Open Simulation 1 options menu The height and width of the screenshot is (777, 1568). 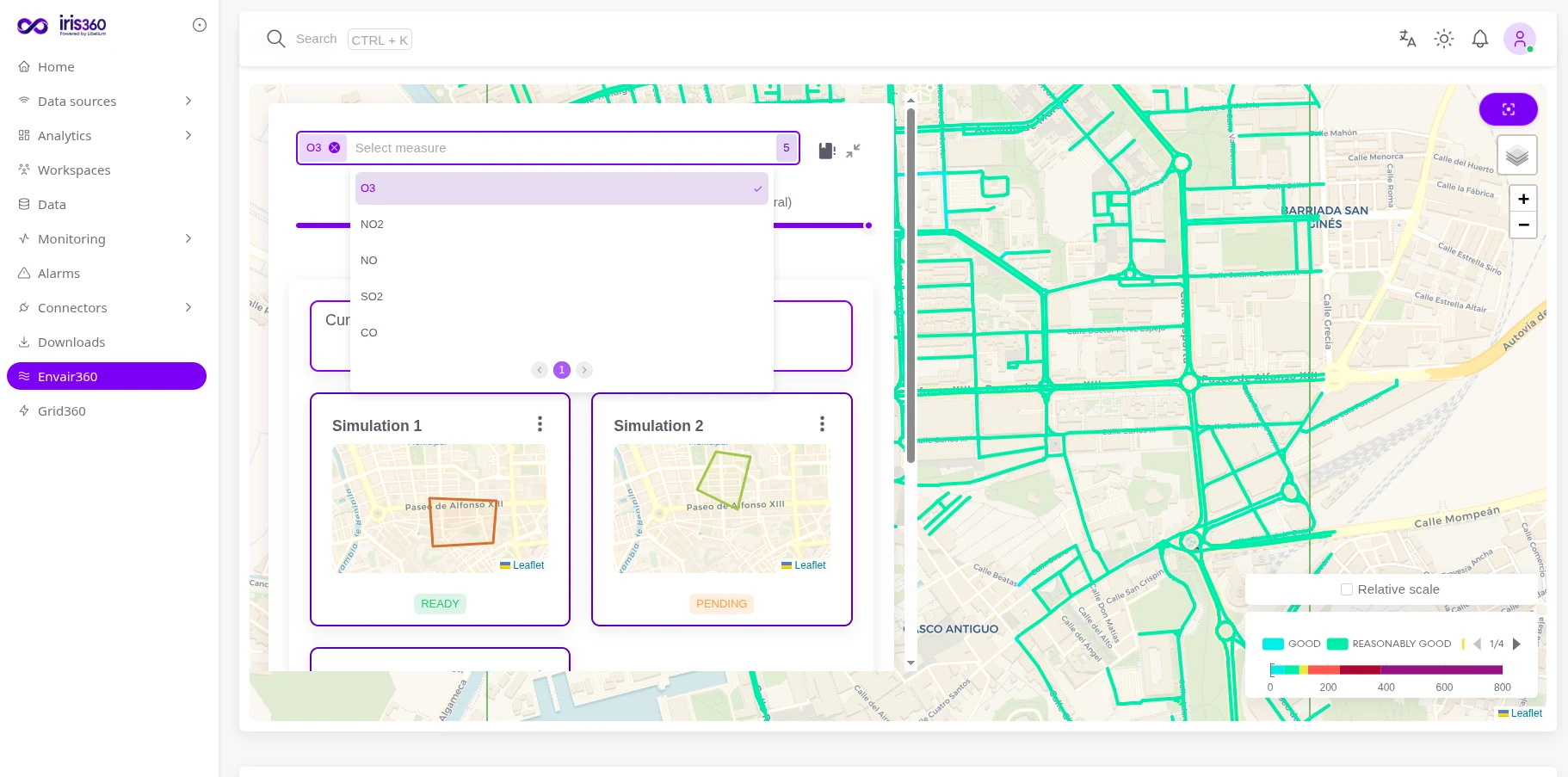(540, 423)
